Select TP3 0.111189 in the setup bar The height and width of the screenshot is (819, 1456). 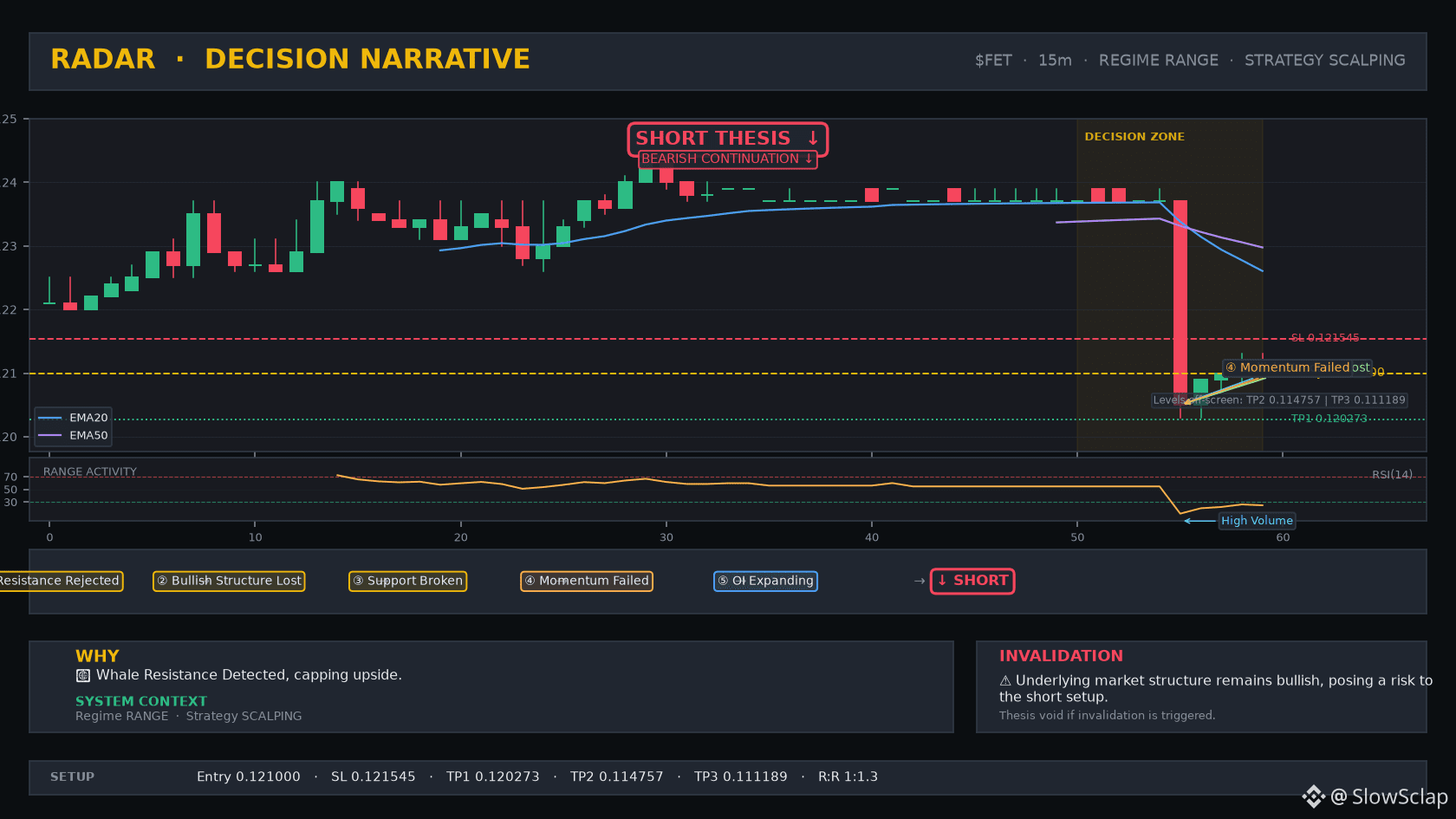(x=741, y=777)
